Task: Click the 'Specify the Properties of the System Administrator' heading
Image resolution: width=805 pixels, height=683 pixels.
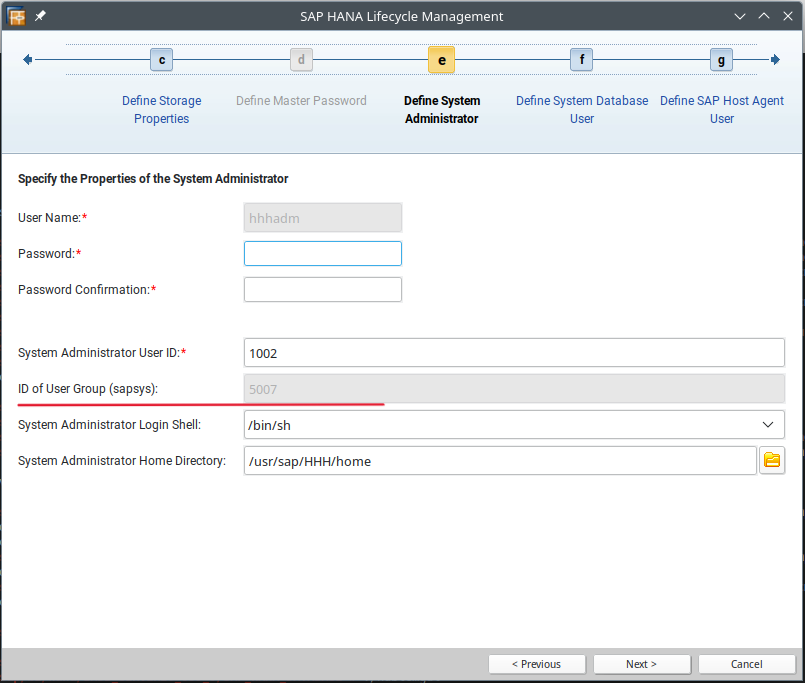Action: click(x=153, y=179)
